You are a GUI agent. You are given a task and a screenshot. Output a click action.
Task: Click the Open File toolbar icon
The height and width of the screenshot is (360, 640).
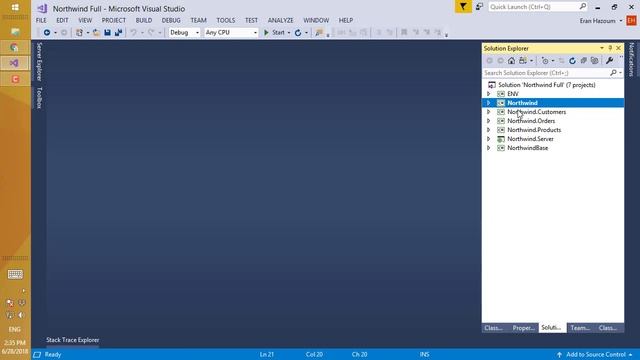[96, 33]
